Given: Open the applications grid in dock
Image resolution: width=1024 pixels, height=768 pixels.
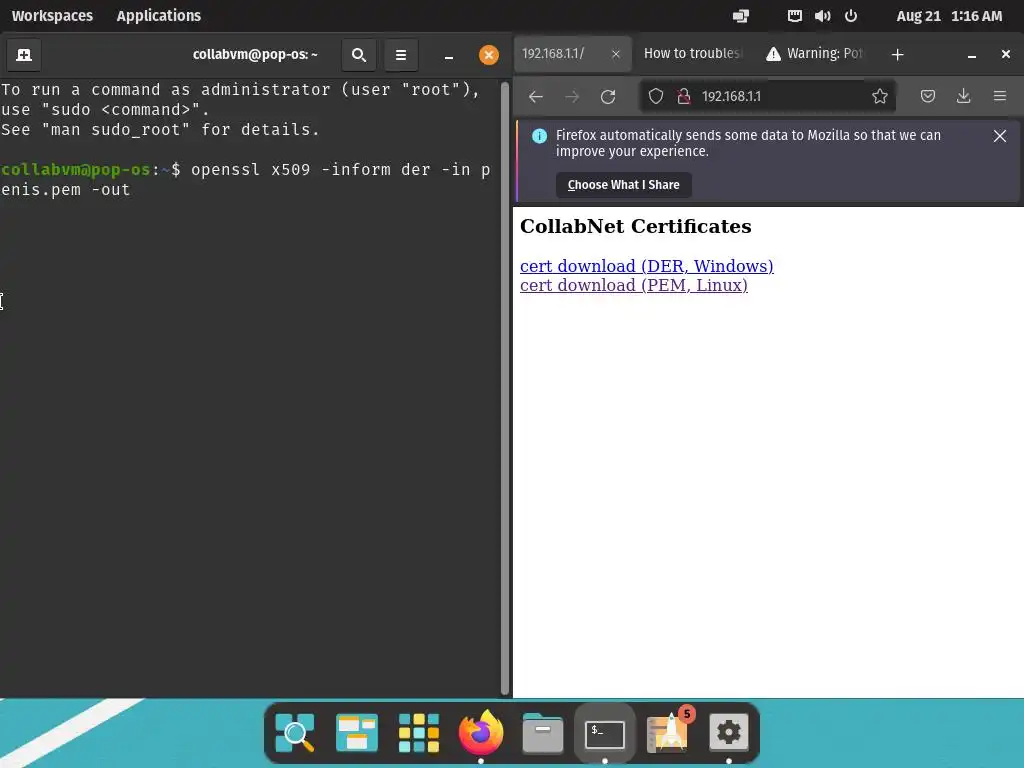Looking at the screenshot, I should (x=419, y=733).
